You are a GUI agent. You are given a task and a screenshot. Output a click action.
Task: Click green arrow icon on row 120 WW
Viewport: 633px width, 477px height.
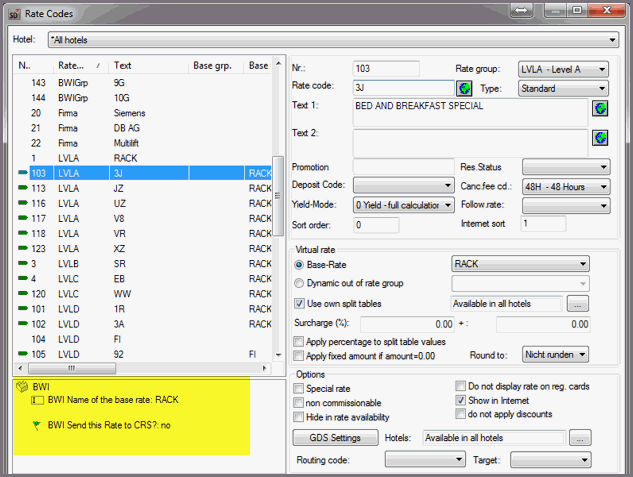point(23,294)
